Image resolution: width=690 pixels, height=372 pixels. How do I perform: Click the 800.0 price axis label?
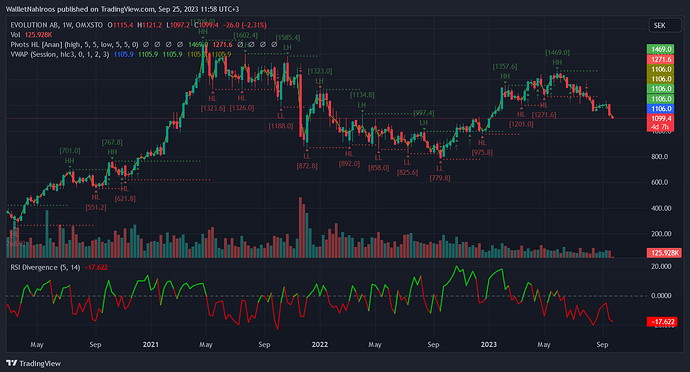[660, 157]
